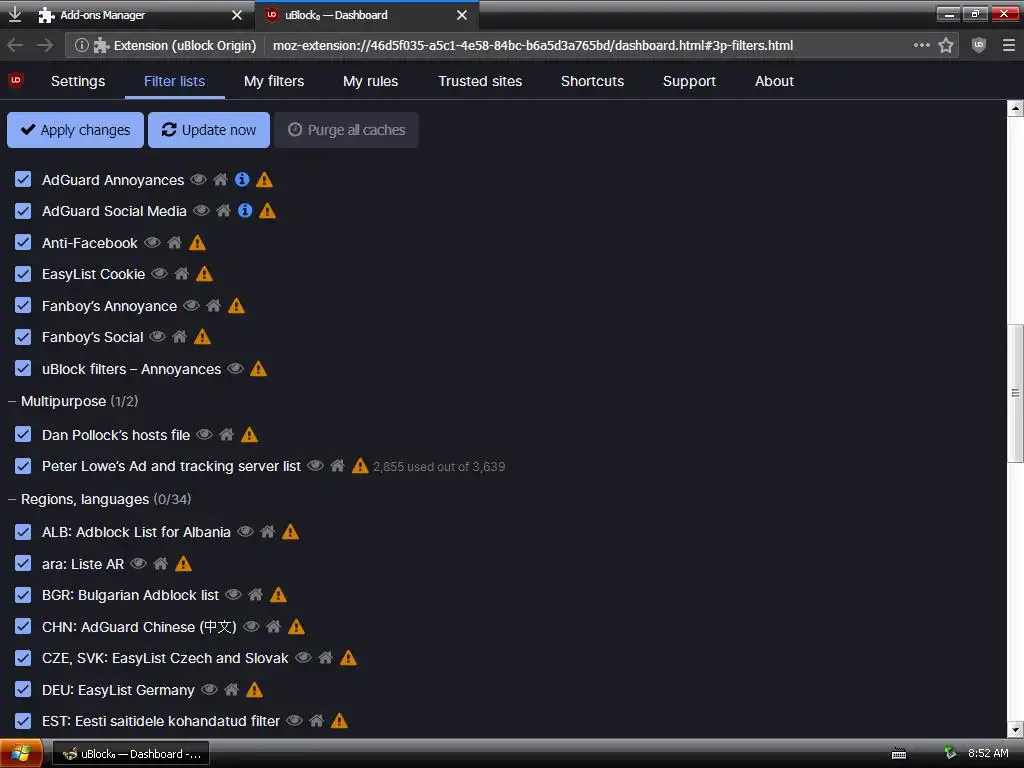The image size is (1024, 768).
Task: Click the page vertical scrollbar thumb
Action: 1015,392
